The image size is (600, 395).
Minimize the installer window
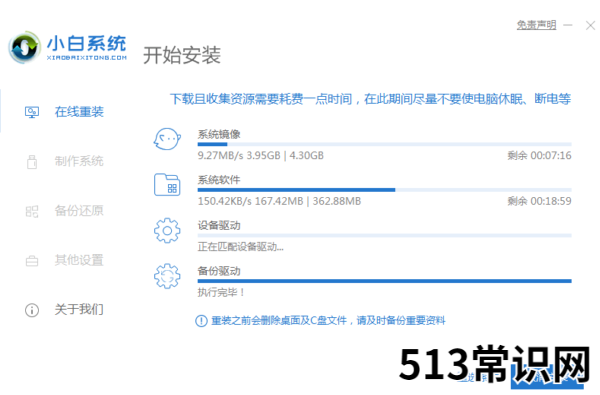click(x=568, y=25)
